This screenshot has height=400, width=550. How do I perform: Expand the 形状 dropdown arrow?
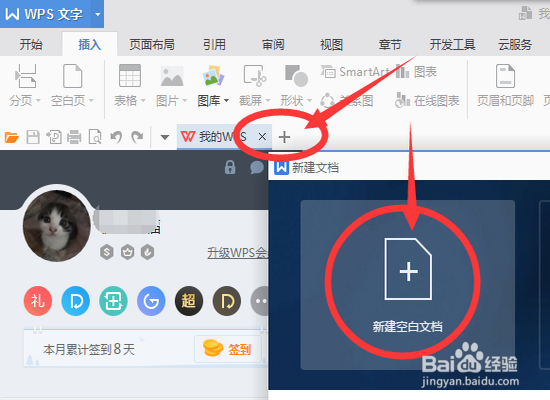[x=309, y=101]
